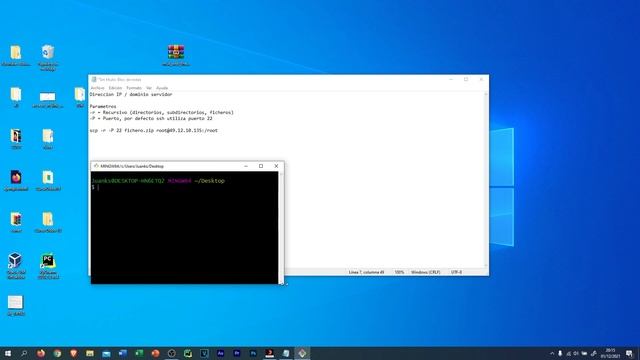The height and width of the screenshot is (360, 640).
Task: Open File Explorer from the taskbar
Action: point(90,353)
